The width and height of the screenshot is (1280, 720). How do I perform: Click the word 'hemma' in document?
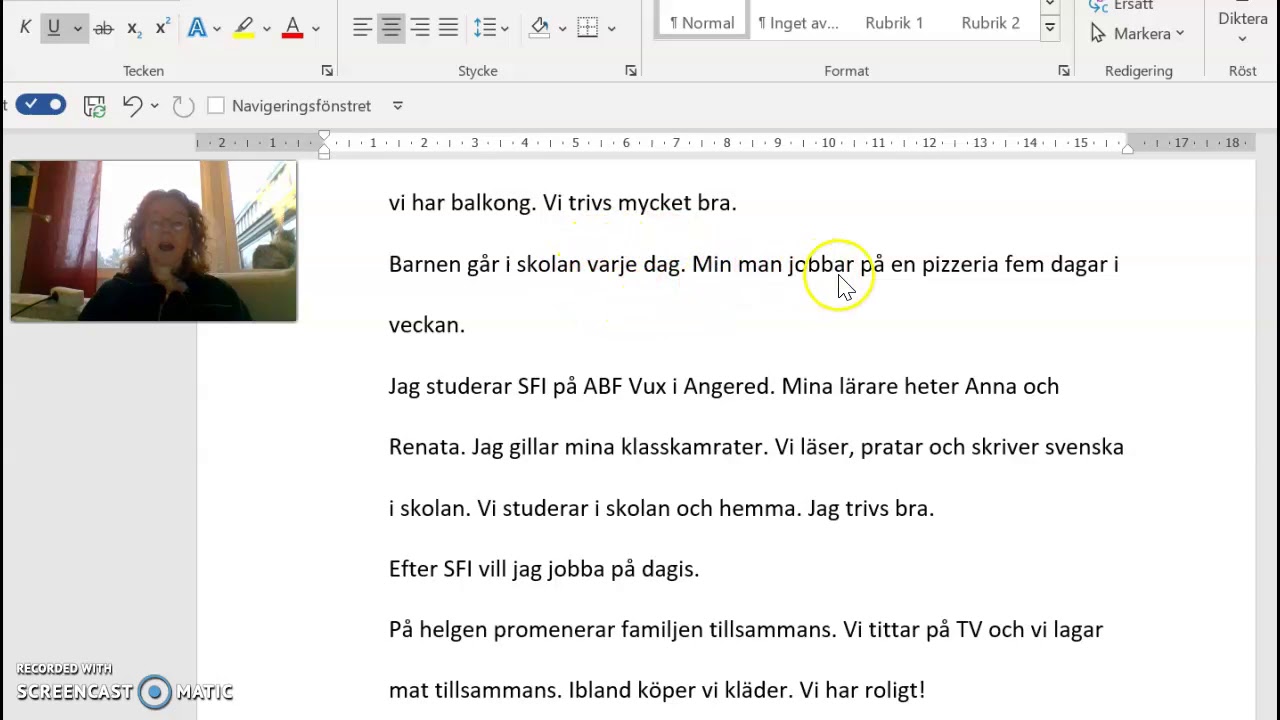[x=757, y=508]
